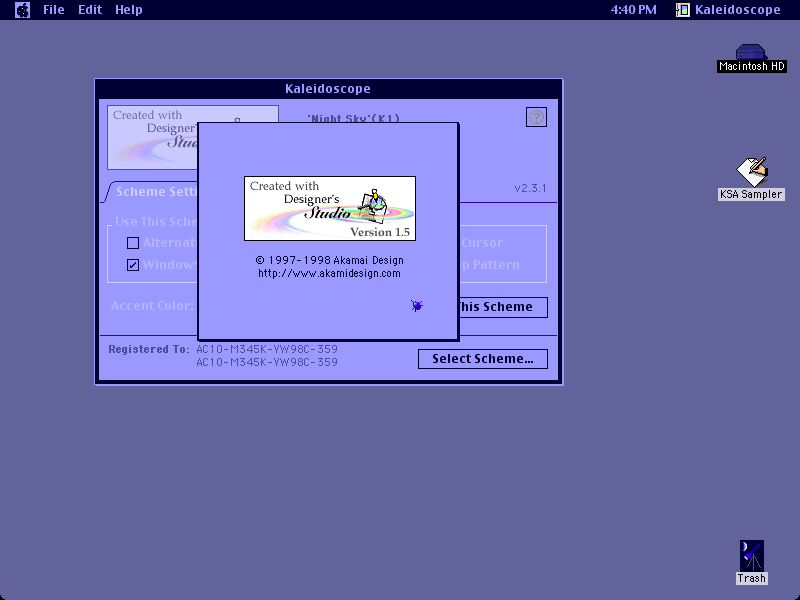Click the Accent Color label

tap(152, 306)
